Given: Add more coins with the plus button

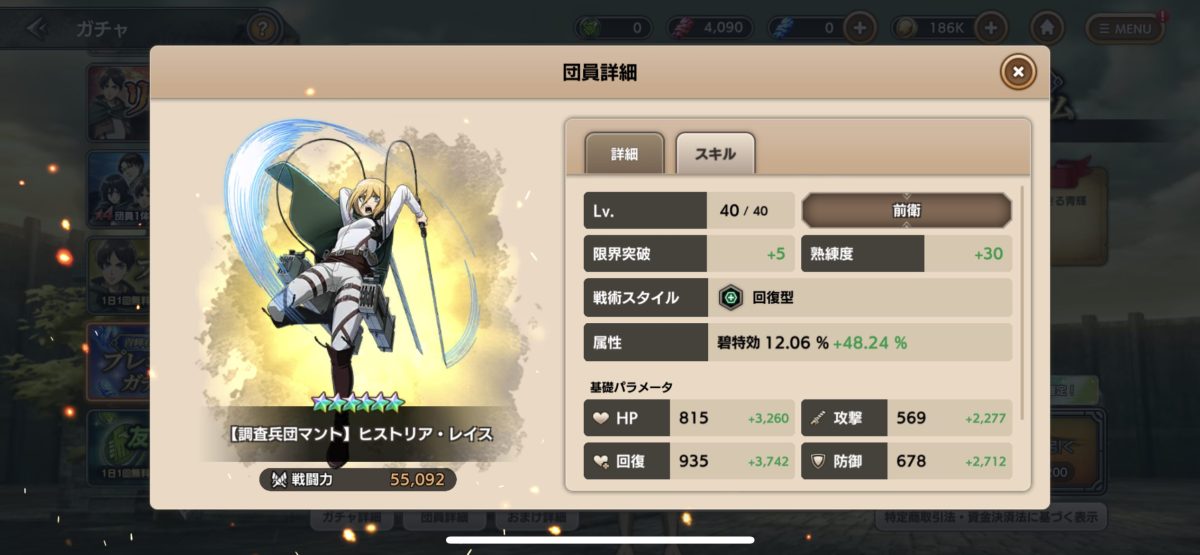Looking at the screenshot, I should point(991,28).
